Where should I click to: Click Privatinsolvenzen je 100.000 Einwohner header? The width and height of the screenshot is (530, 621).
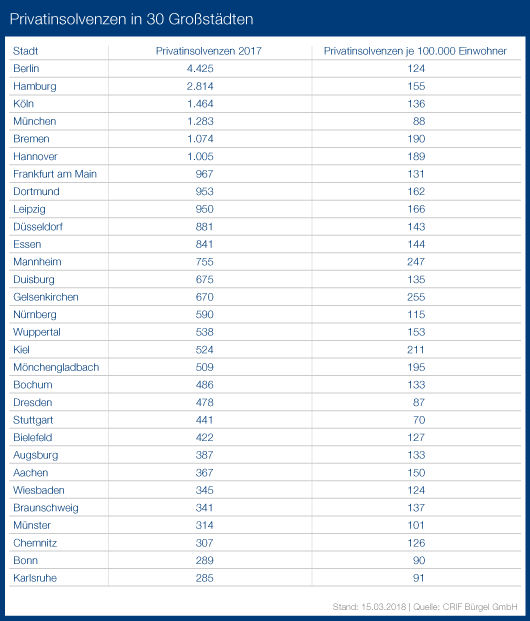tap(415, 51)
